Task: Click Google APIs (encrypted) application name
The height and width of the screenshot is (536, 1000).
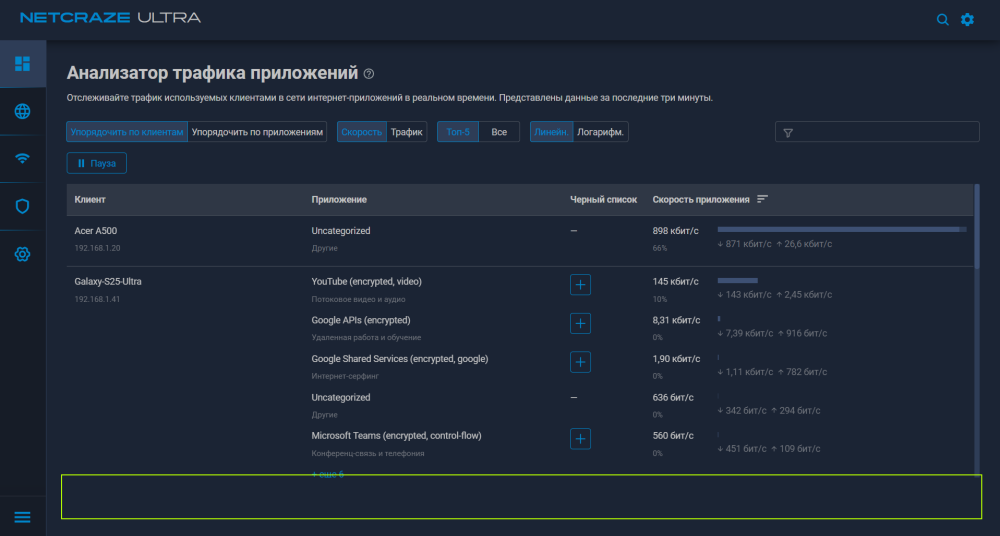Action: [361, 320]
